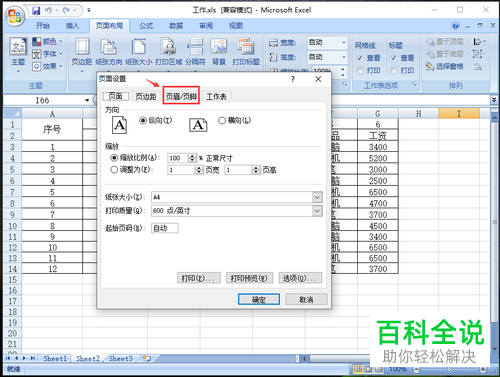Expand the formula bar

tap(494, 100)
